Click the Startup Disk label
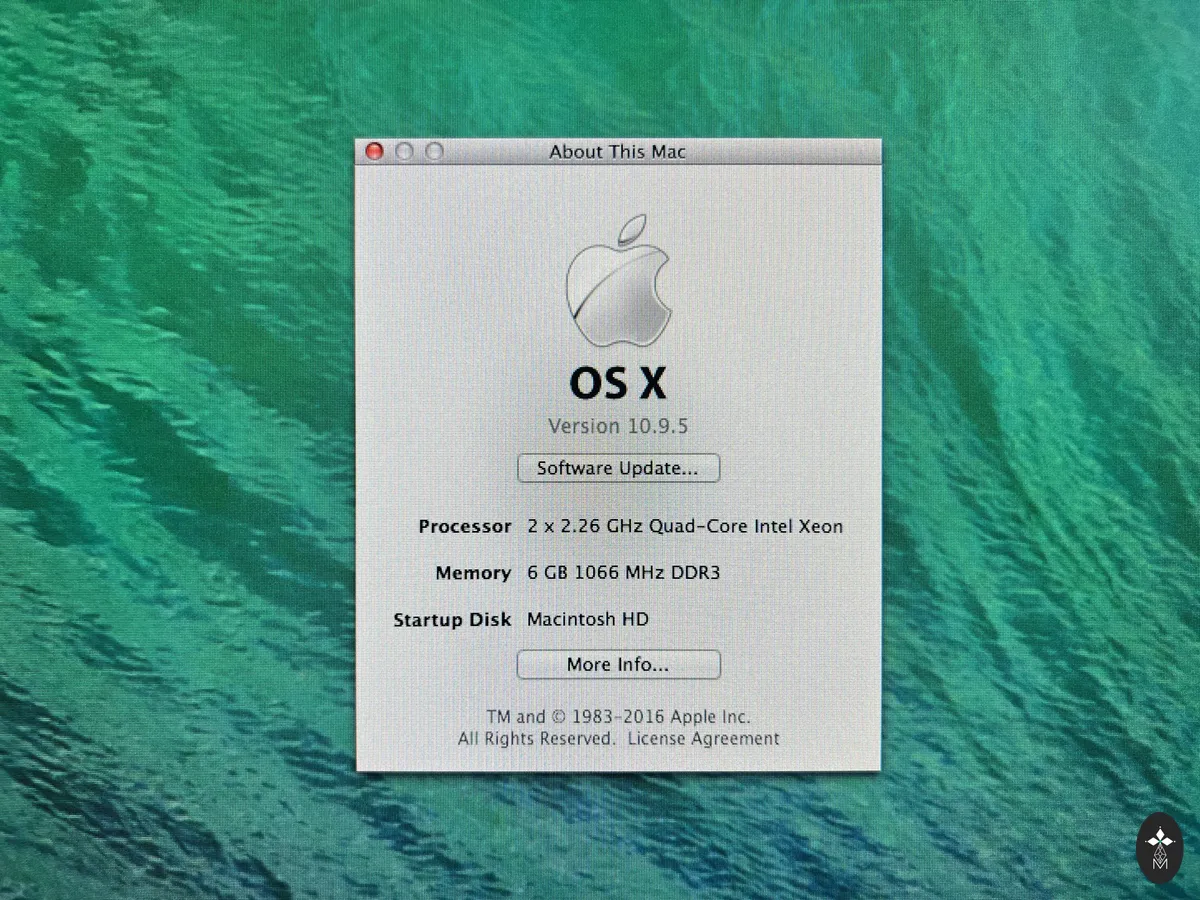 point(452,620)
